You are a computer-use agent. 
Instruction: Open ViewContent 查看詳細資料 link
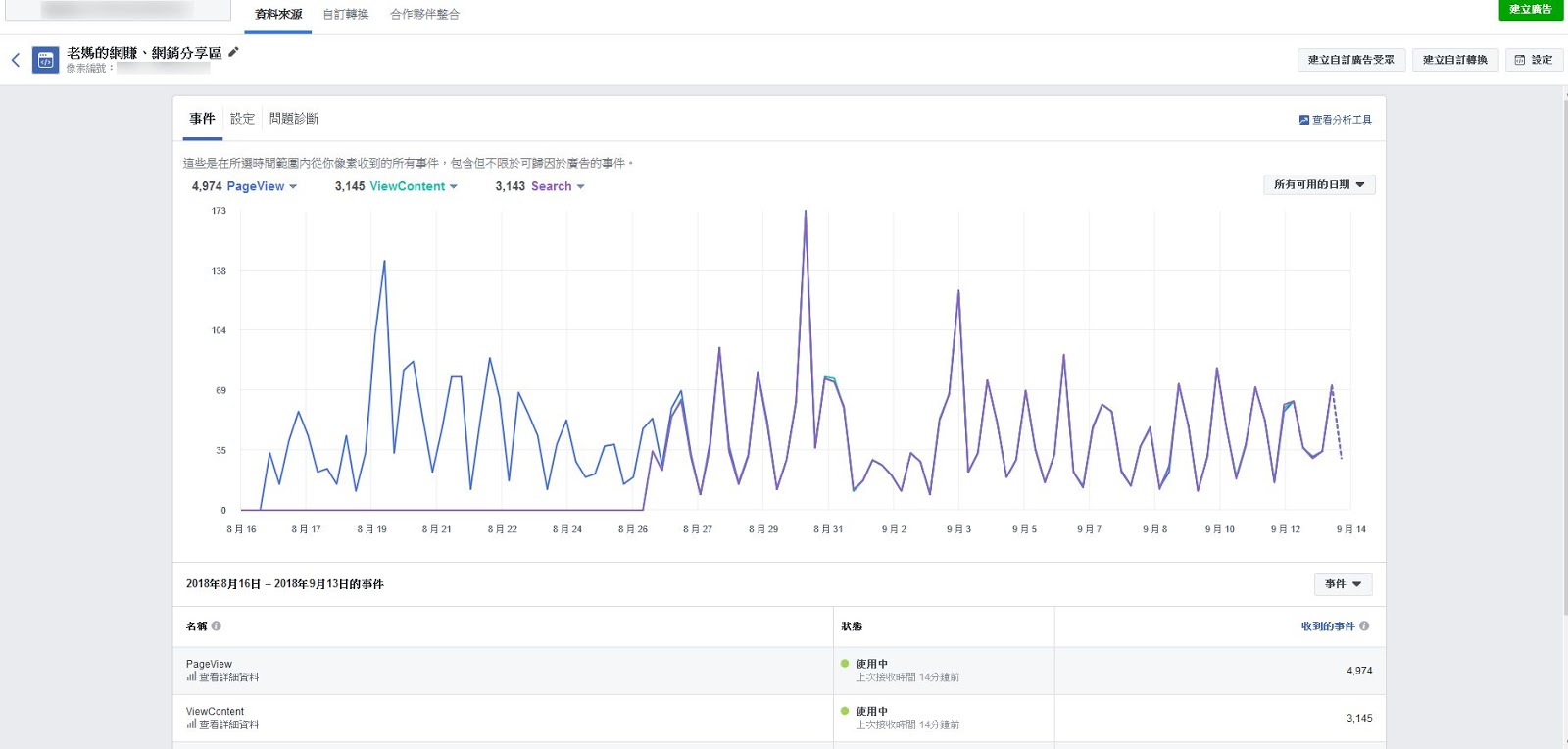(x=222, y=725)
